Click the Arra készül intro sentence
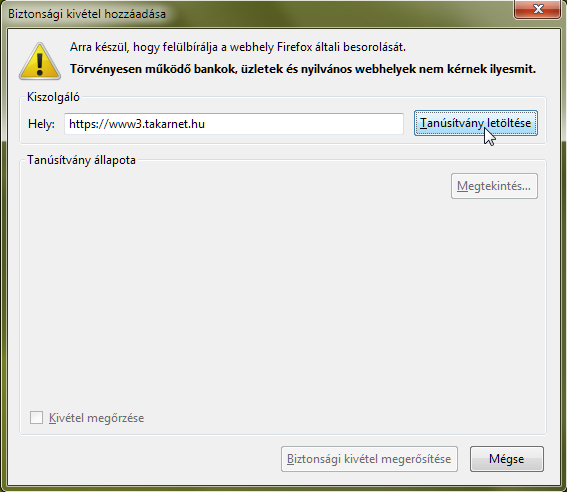This screenshot has height=492, width=567. click(x=238, y=47)
